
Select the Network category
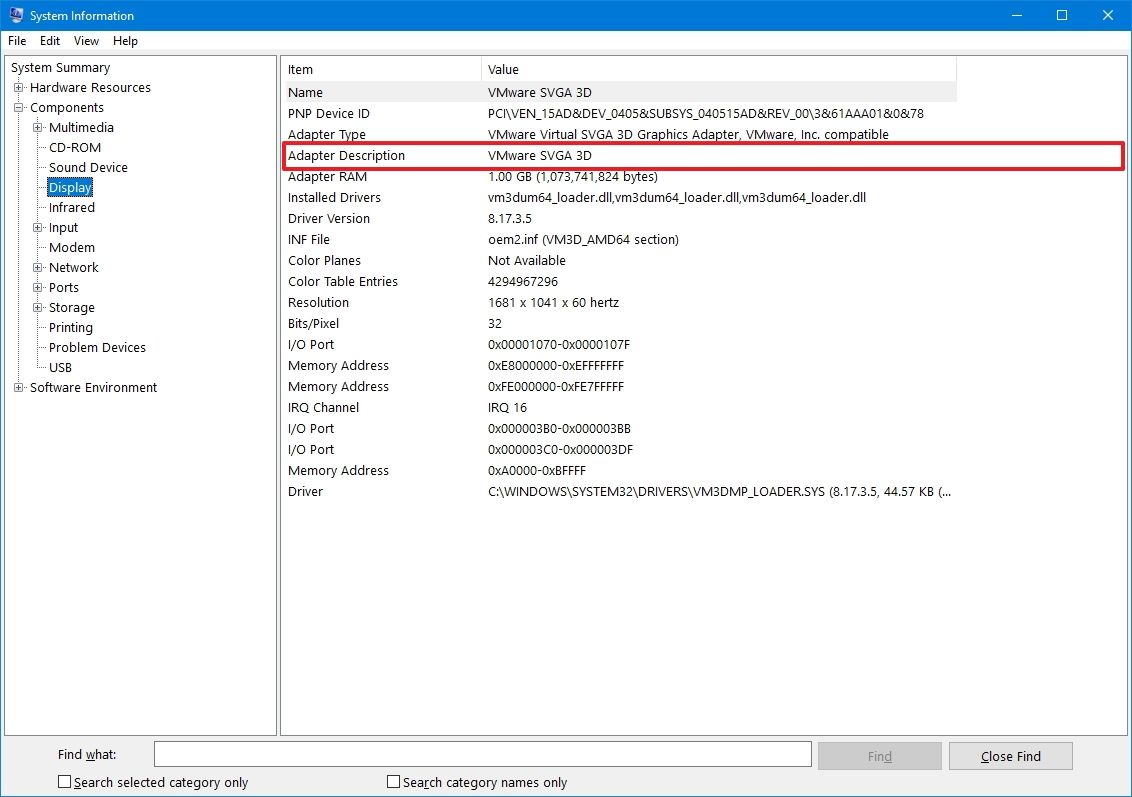[72, 267]
